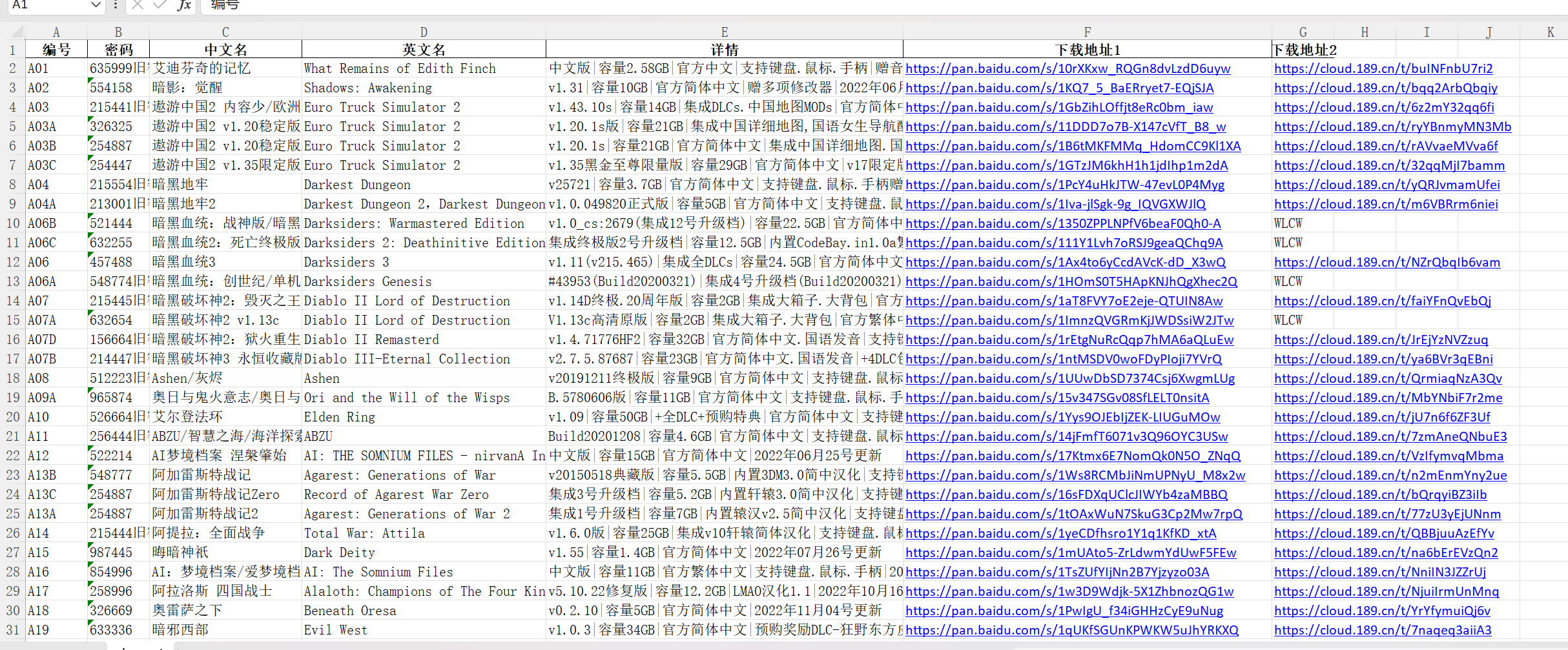Select the cell 'Beneath Oresa'
The height and width of the screenshot is (650, 1568).
tap(424, 611)
